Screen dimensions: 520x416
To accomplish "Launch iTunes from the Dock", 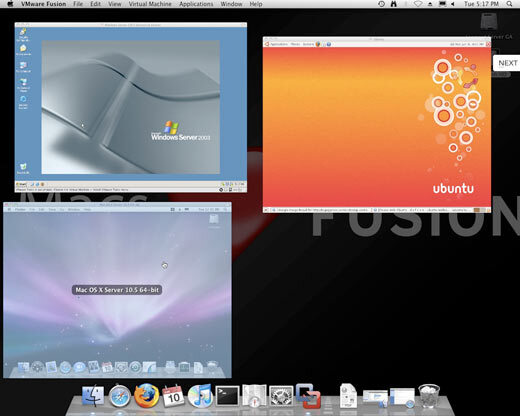I will (200, 396).
